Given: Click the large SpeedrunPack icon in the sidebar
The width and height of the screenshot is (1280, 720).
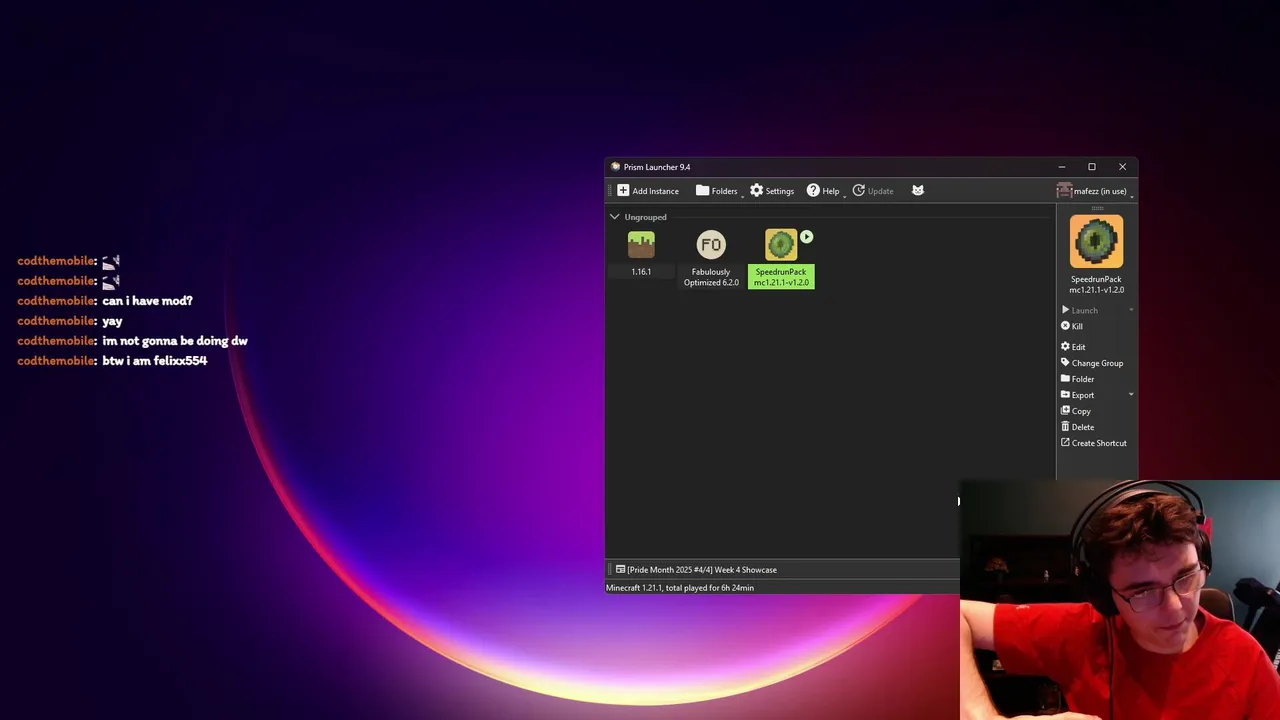Looking at the screenshot, I should tap(1096, 242).
